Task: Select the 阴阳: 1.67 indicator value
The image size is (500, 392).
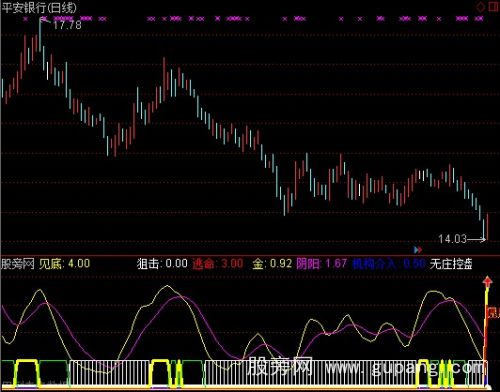Action: (x=322, y=264)
